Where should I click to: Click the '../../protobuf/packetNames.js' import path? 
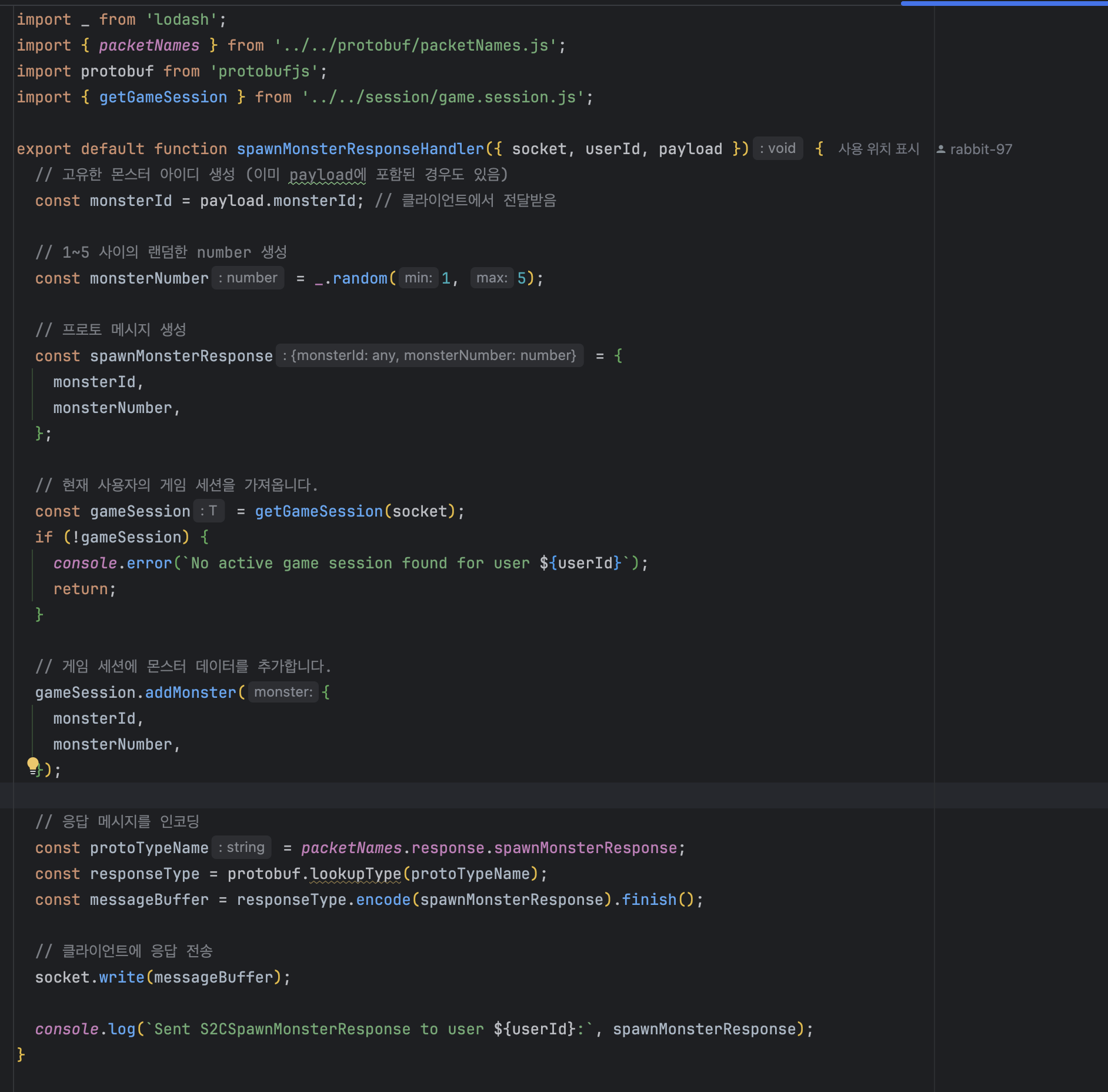[x=415, y=46]
